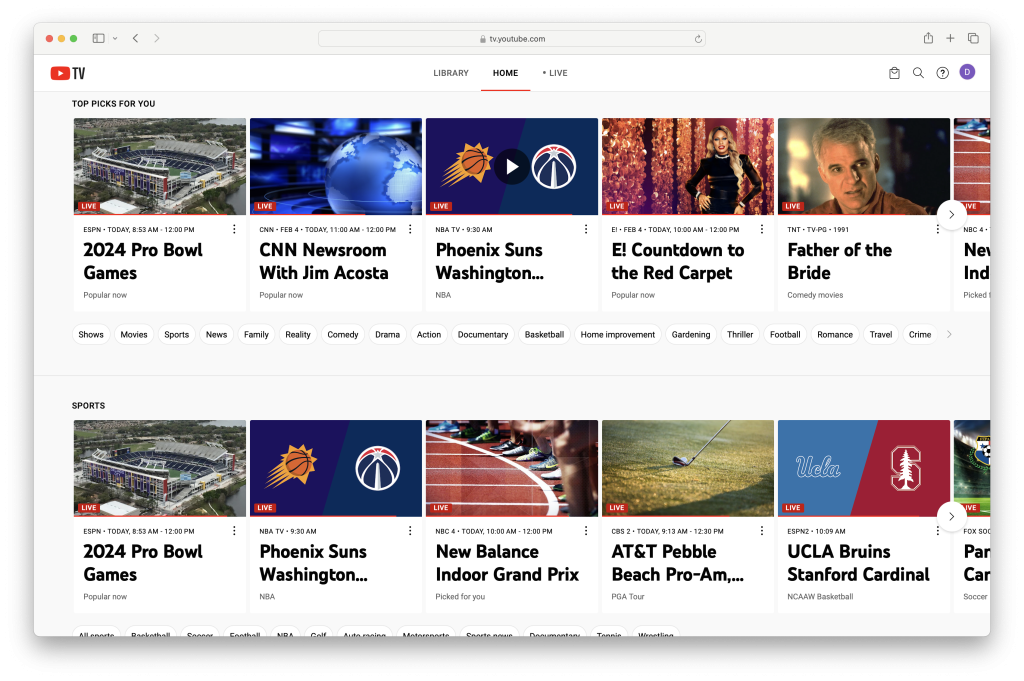Filter by Travel chip
Screen dimensions: 1024x681
[x=880, y=334]
